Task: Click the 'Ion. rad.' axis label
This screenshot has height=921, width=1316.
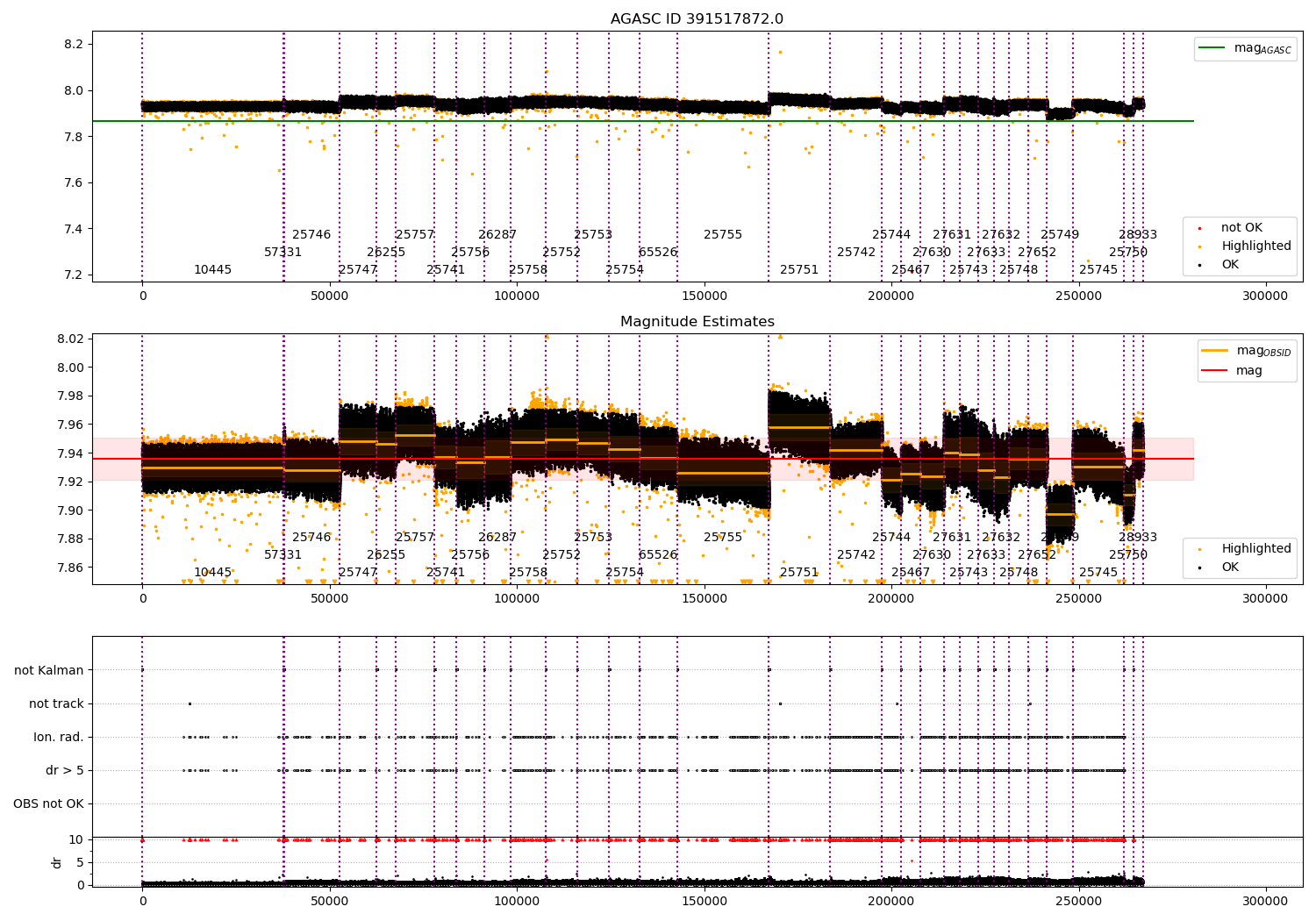Action: (59, 738)
